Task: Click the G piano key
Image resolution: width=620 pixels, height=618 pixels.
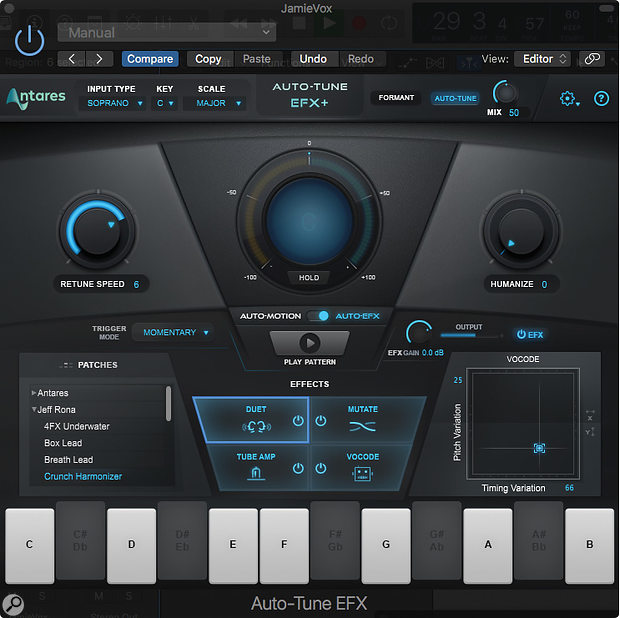Action: (386, 546)
